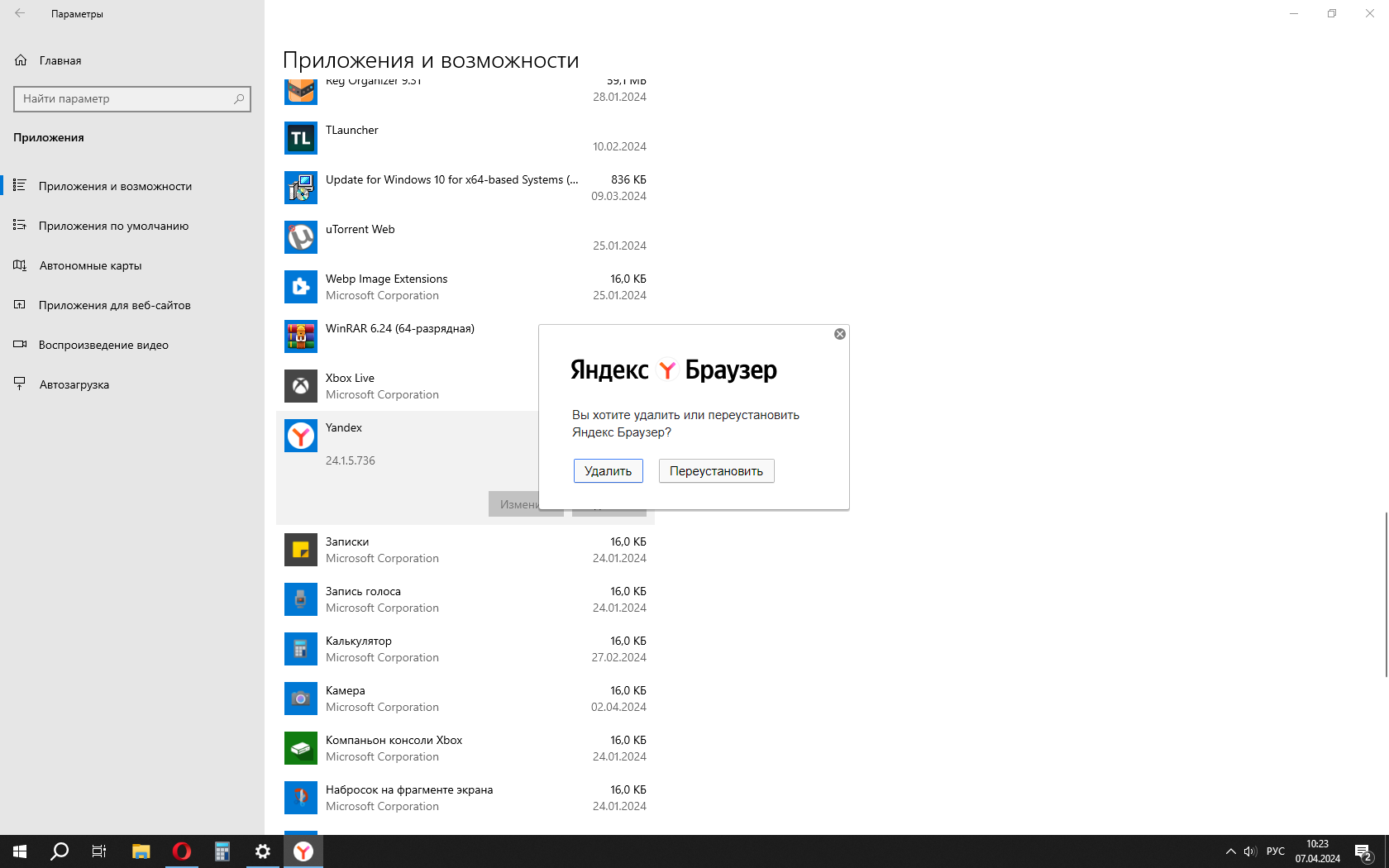
Task: Click the Xbox Live app icon
Action: pos(301,386)
